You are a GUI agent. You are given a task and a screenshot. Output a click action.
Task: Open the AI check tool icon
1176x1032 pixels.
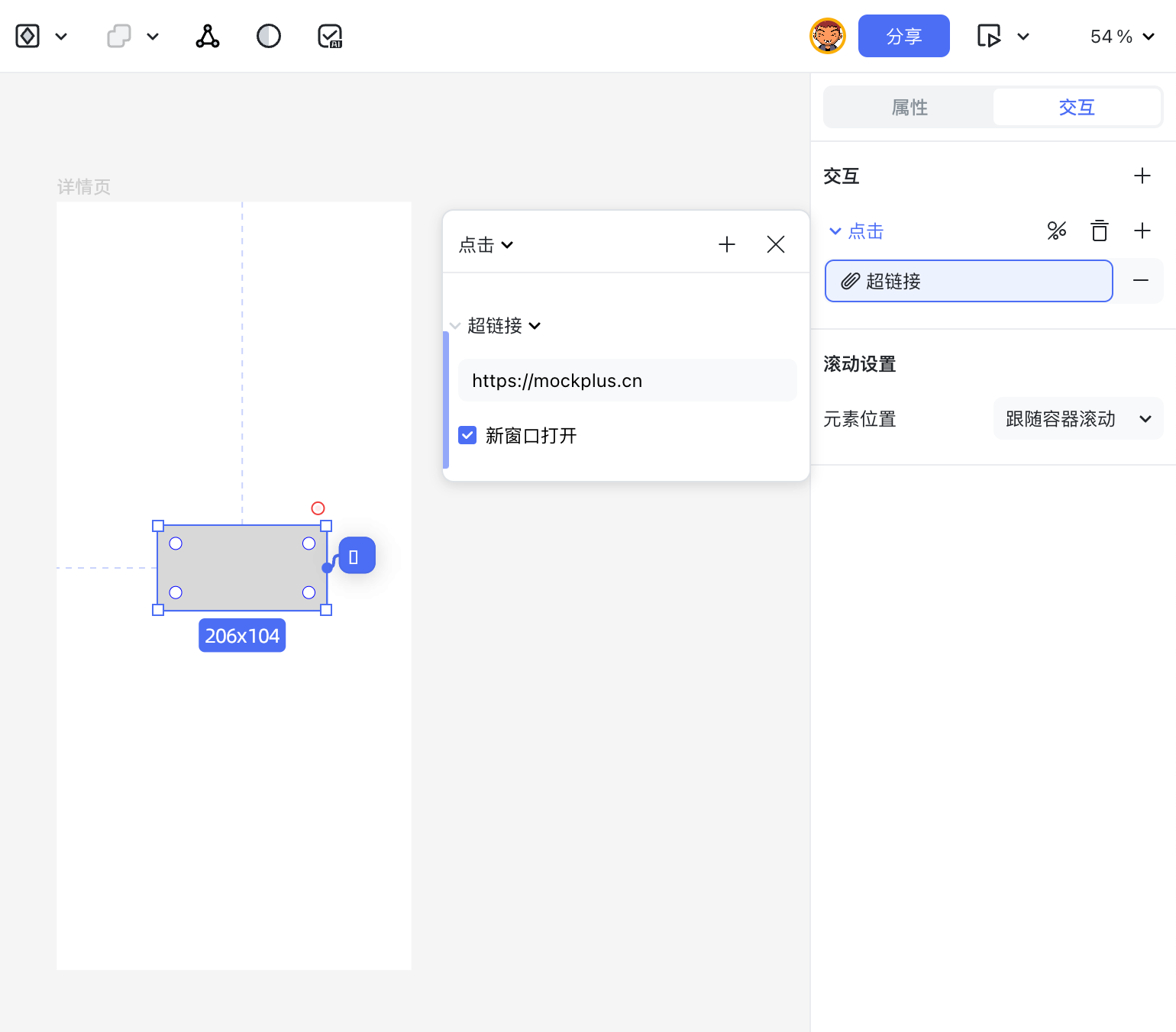[330, 36]
